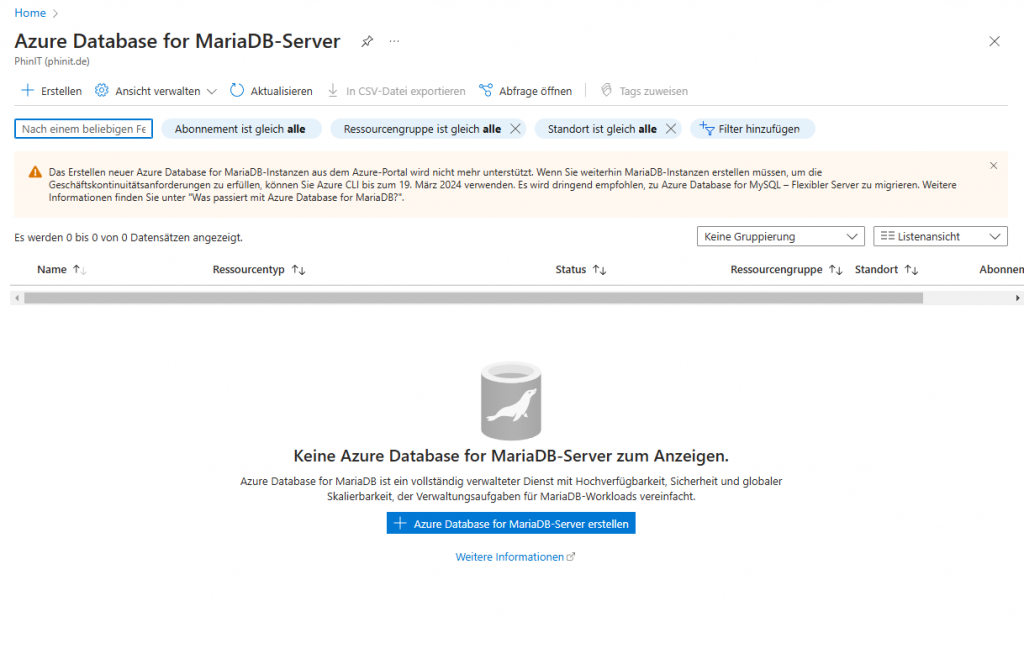Viewport: 1024px width, 654px height.
Task: Open the Listenansicht view selector
Action: [x=940, y=236]
